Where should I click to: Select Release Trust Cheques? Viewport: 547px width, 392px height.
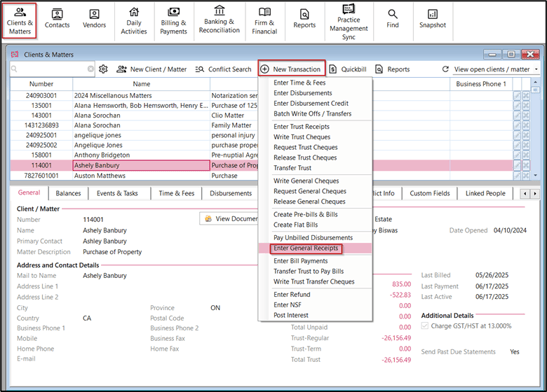305,158
